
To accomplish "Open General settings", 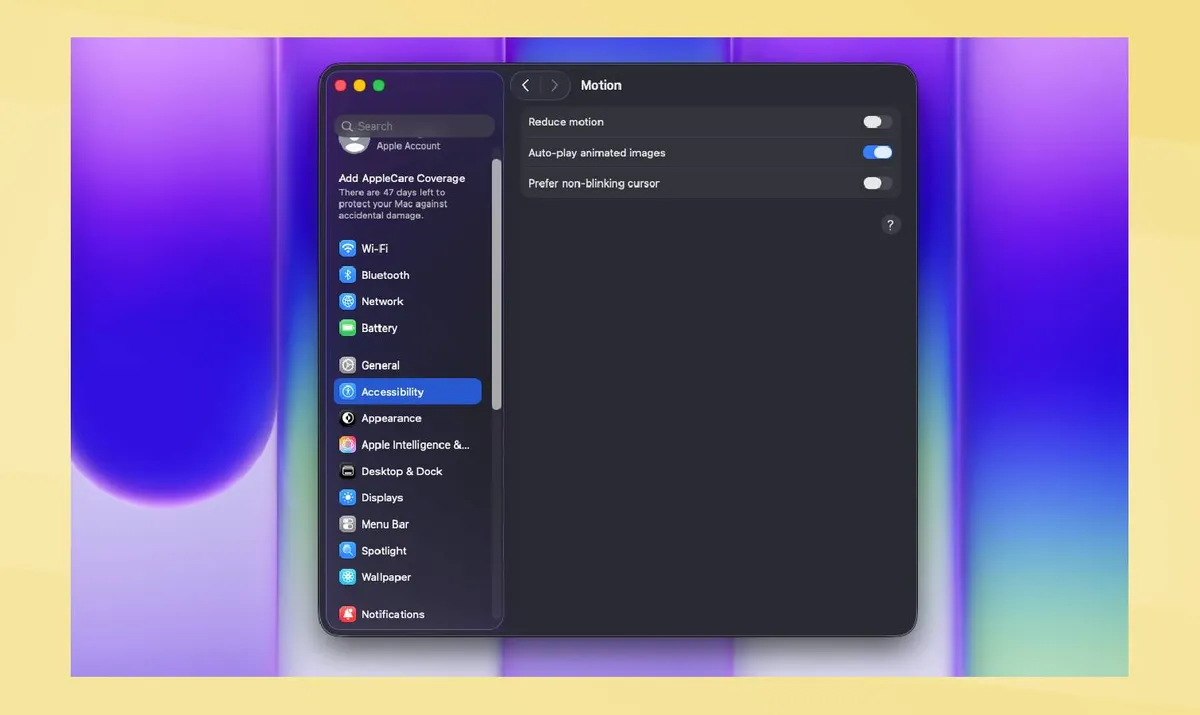I will (408, 365).
